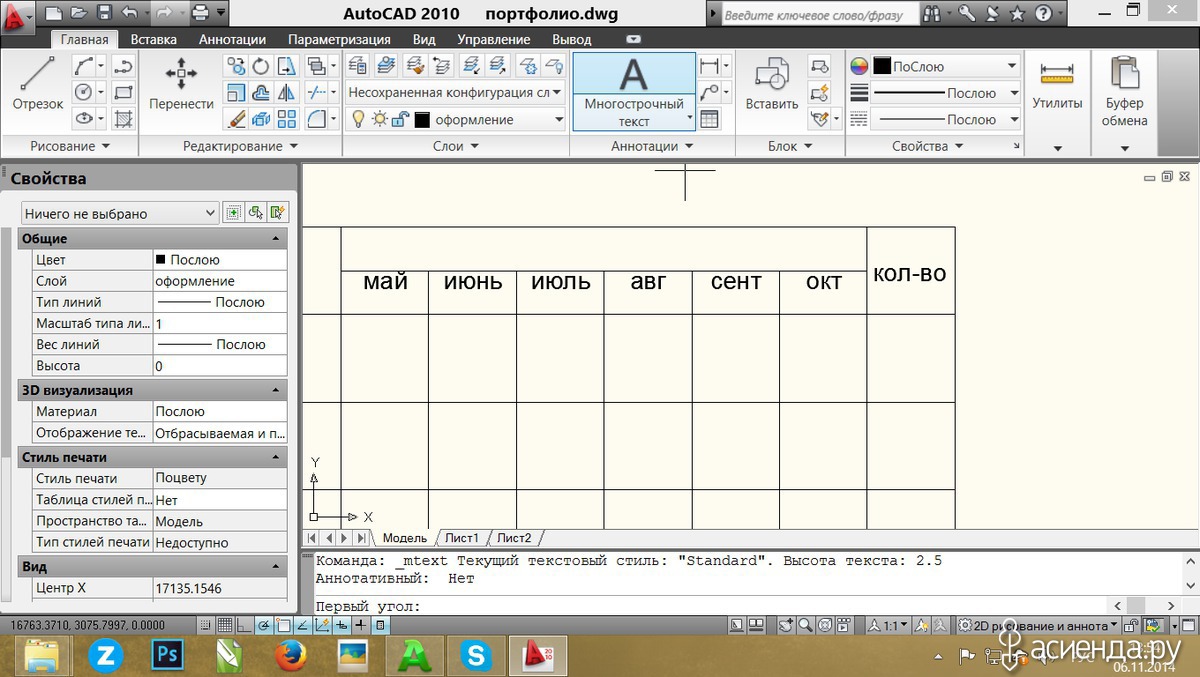Image resolution: width=1200 pixels, height=677 pixels.
Task: Click the color wheel icon in Свойства panel
Action: pyautogui.click(x=859, y=67)
